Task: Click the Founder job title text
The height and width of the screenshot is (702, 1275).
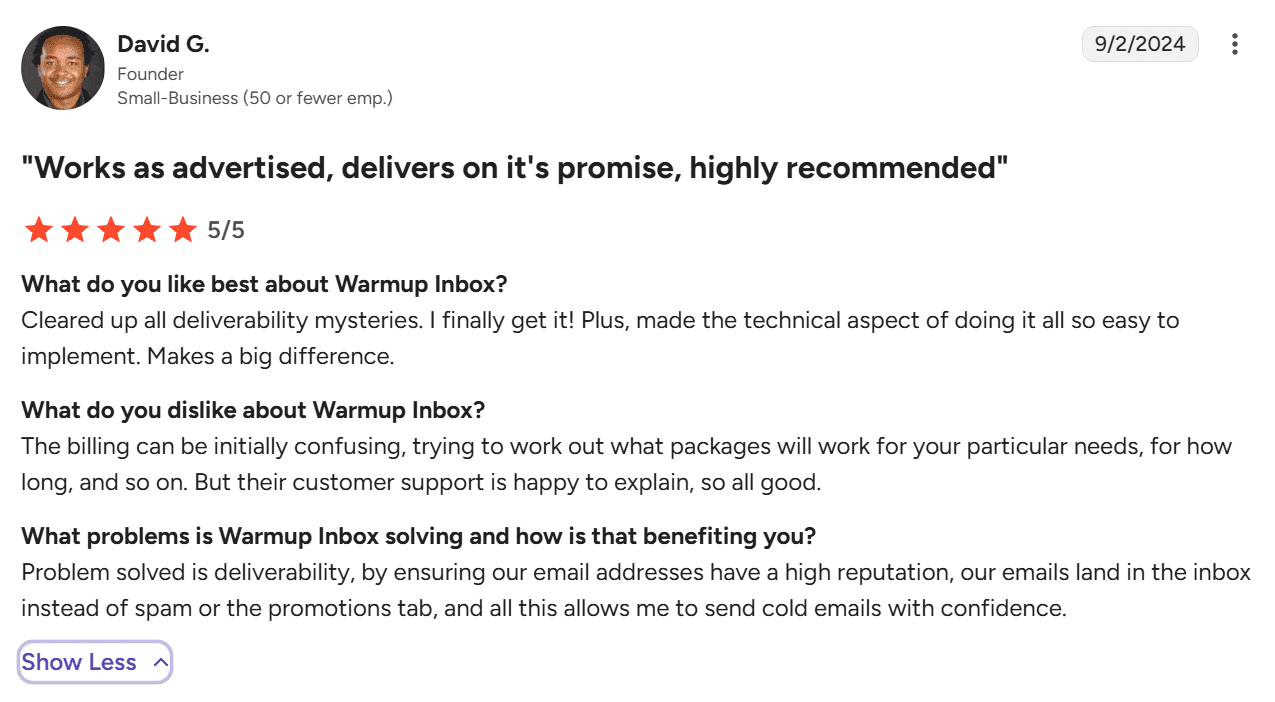Action: [x=150, y=74]
